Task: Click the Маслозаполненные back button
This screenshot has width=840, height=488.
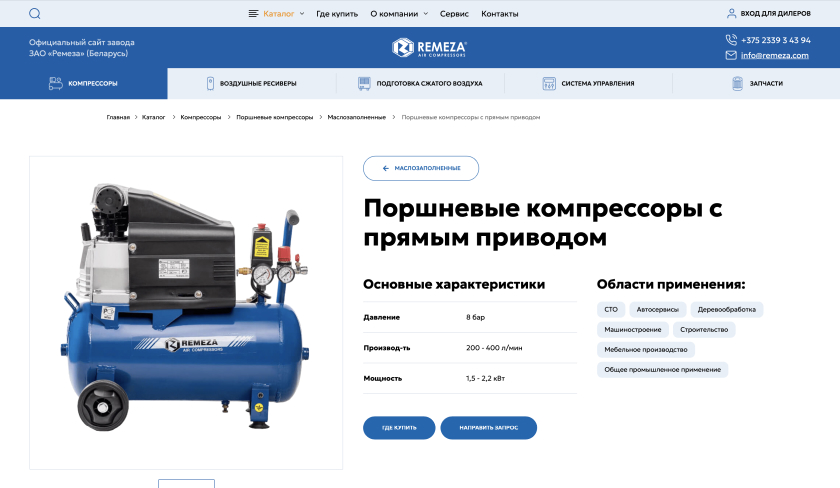Action: 421,168
